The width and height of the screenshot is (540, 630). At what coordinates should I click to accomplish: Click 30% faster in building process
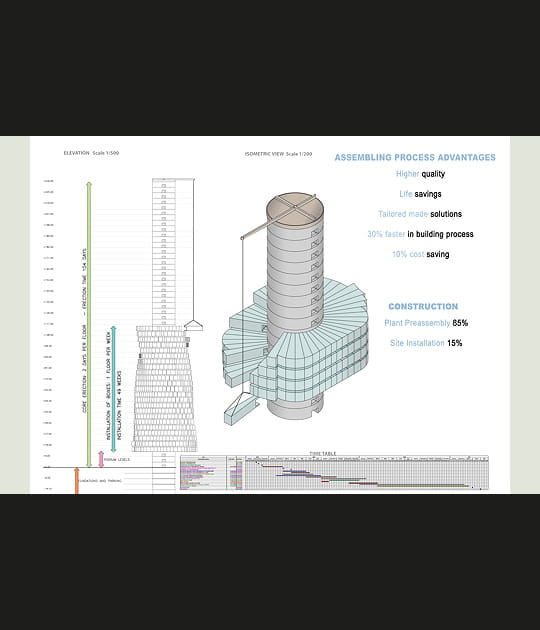(x=420, y=234)
